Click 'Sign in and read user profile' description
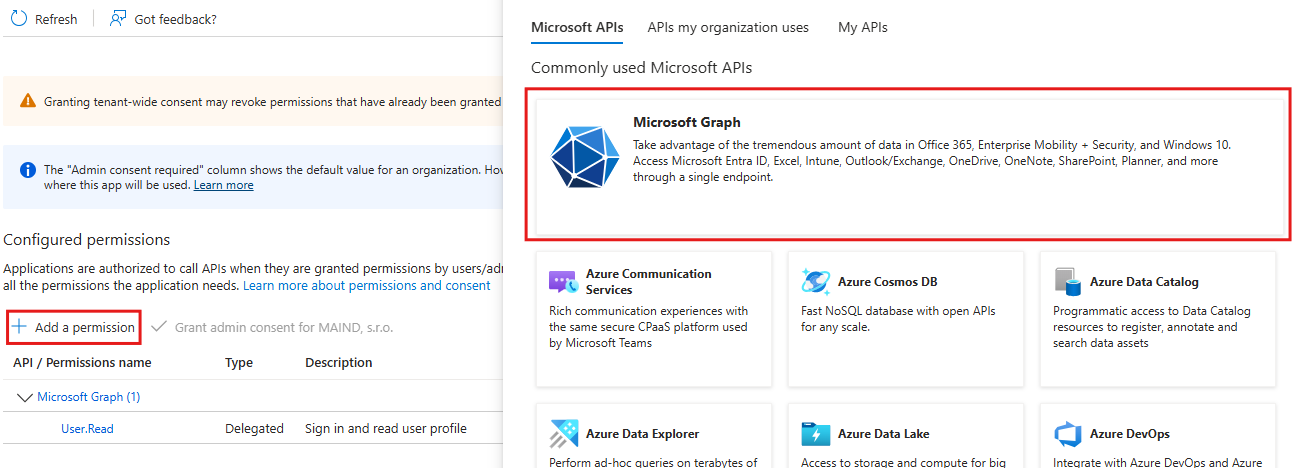The height and width of the screenshot is (468, 1309). click(x=386, y=428)
